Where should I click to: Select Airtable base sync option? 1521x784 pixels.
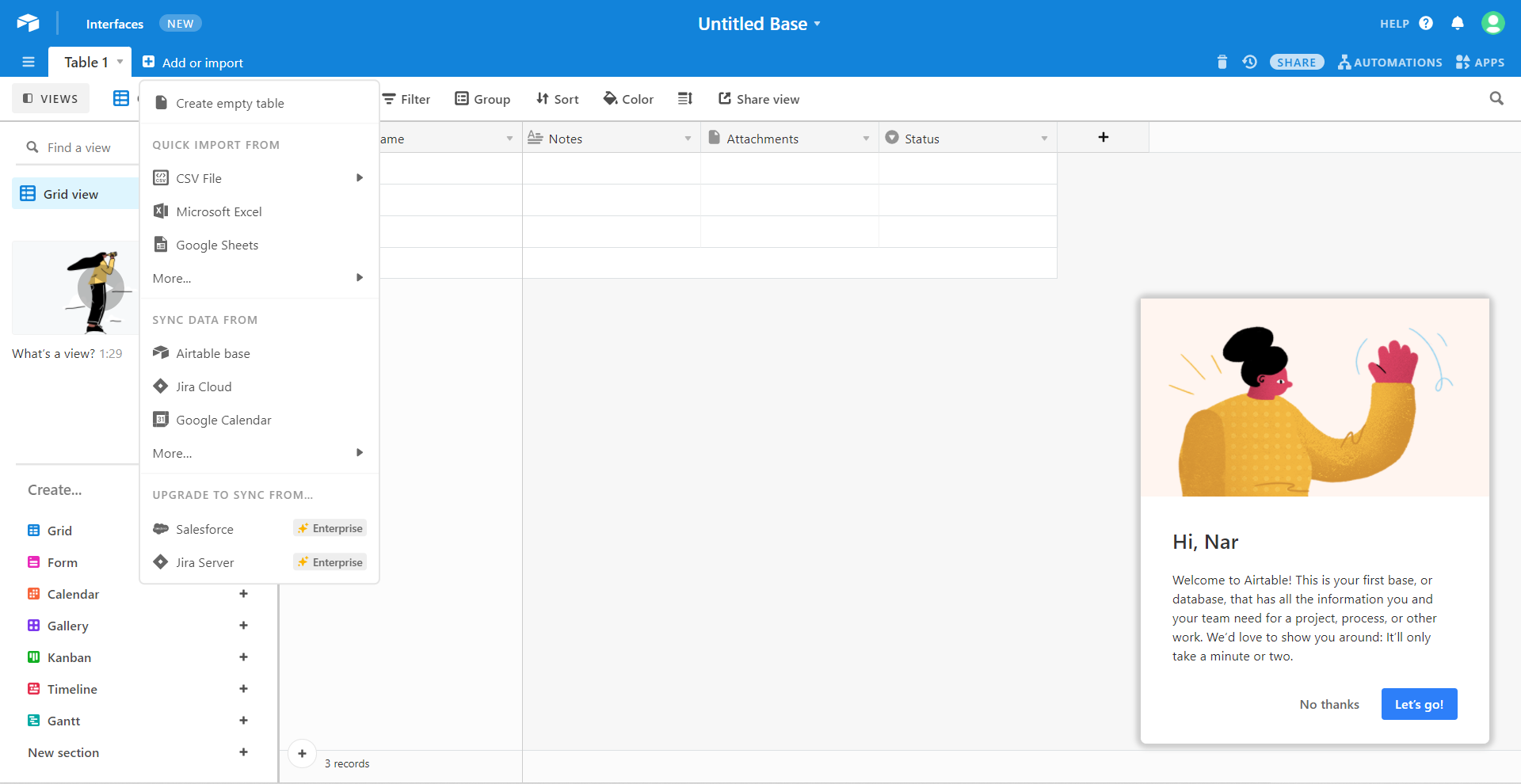259,353
